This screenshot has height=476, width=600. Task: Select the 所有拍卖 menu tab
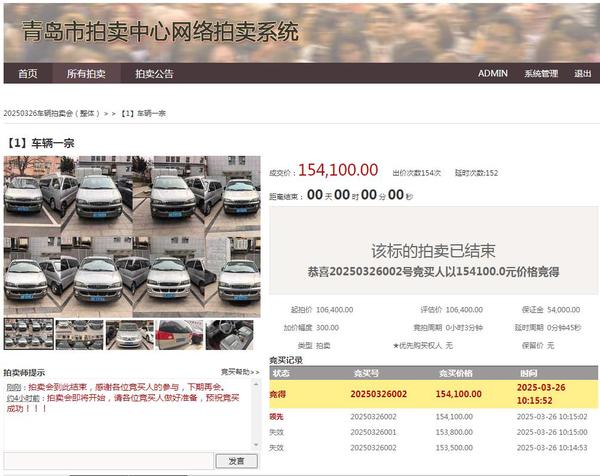click(86, 73)
